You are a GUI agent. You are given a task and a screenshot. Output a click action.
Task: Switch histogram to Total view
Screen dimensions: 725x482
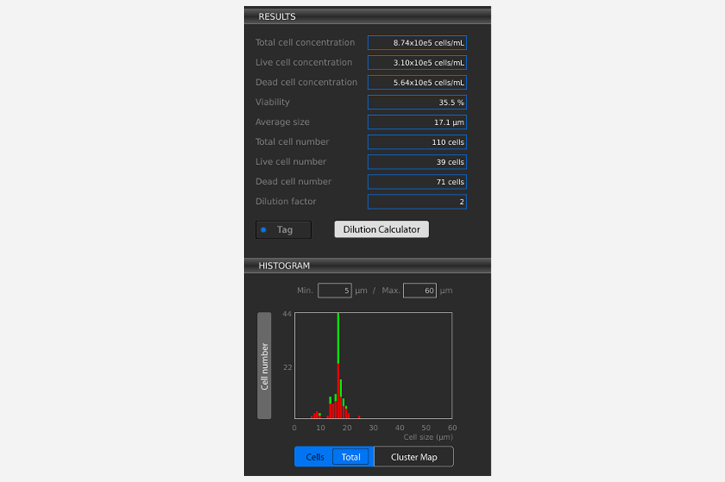(x=351, y=457)
